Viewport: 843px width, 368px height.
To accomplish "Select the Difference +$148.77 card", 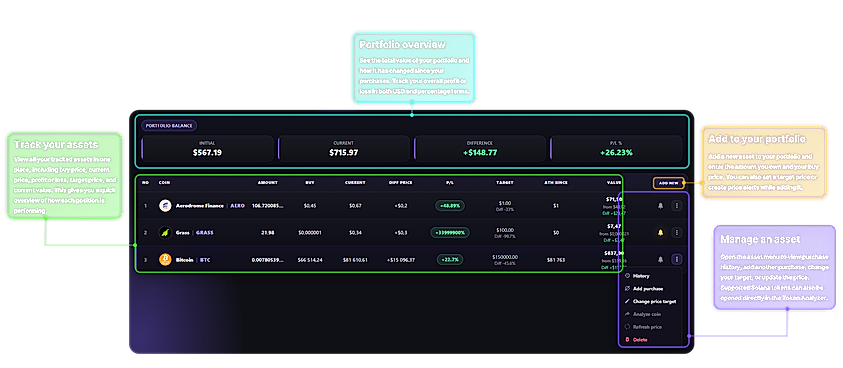I will click(x=480, y=148).
